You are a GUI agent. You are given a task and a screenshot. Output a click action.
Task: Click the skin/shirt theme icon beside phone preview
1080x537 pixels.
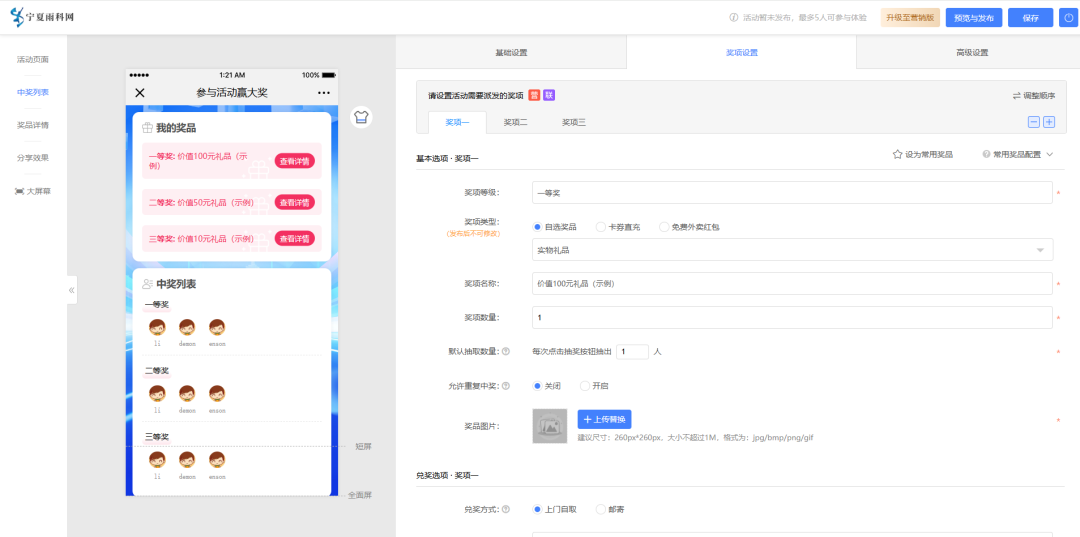click(361, 116)
